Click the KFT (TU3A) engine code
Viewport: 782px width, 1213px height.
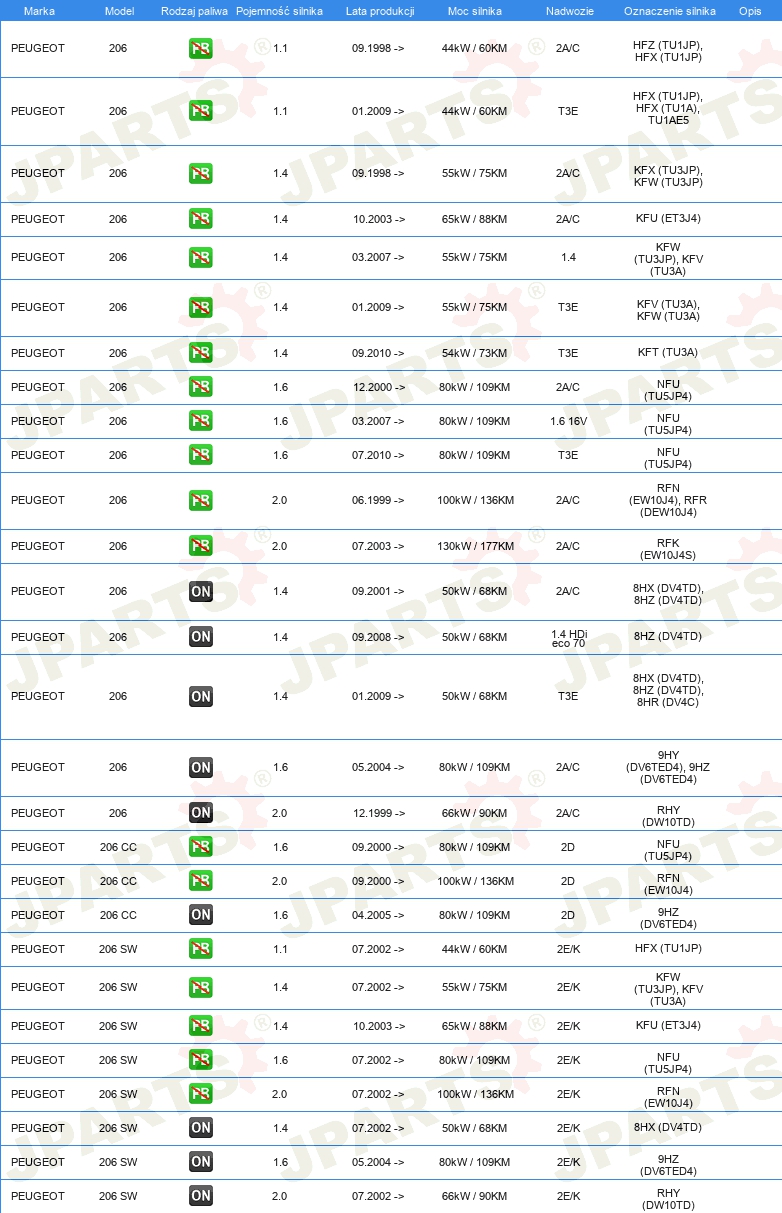point(668,354)
